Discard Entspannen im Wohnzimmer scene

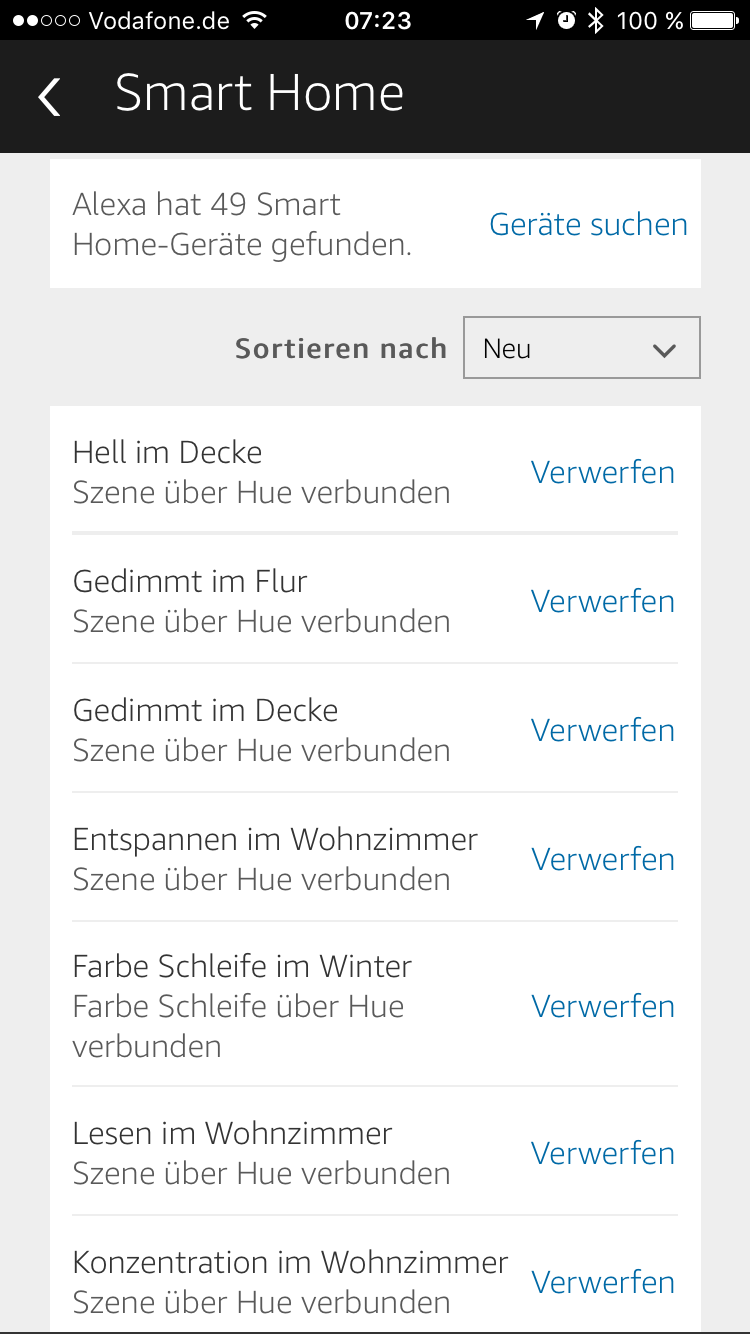tap(602, 859)
